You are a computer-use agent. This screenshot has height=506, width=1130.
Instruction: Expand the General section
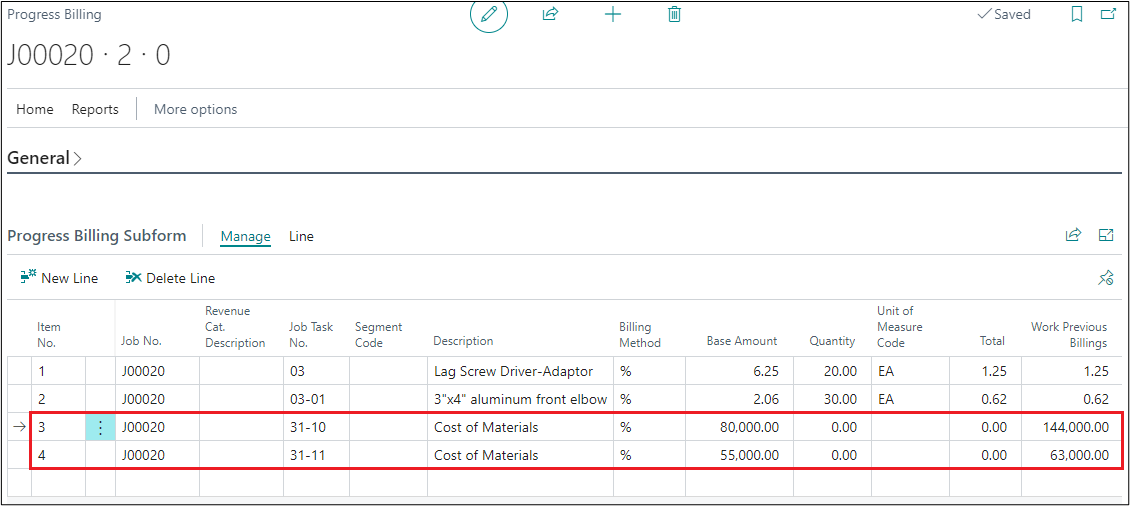click(x=44, y=158)
